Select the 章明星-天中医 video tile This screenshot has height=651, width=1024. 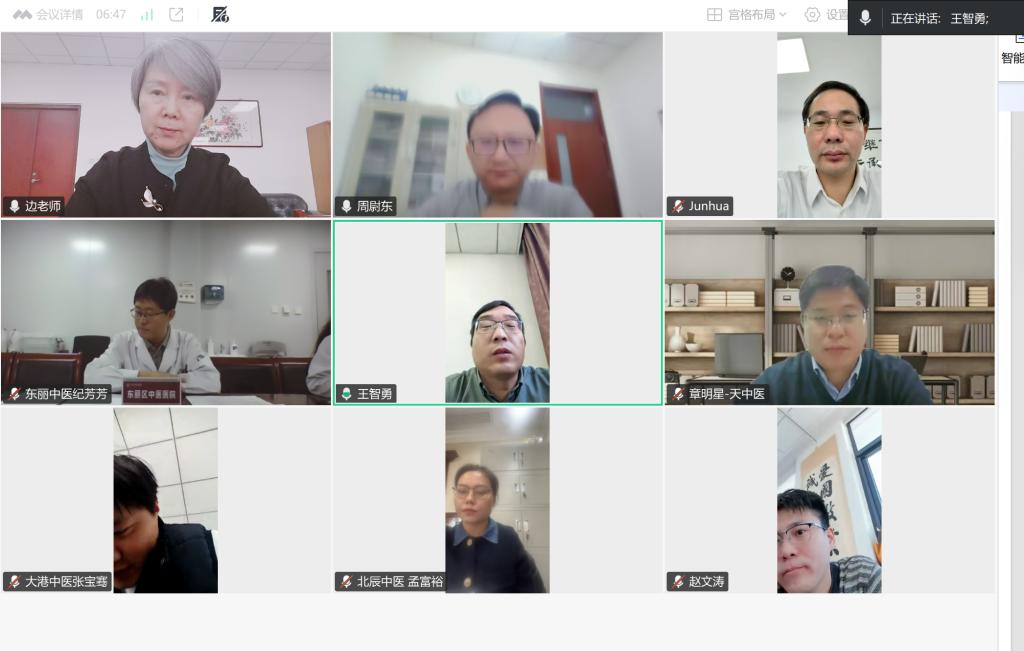[x=829, y=312]
